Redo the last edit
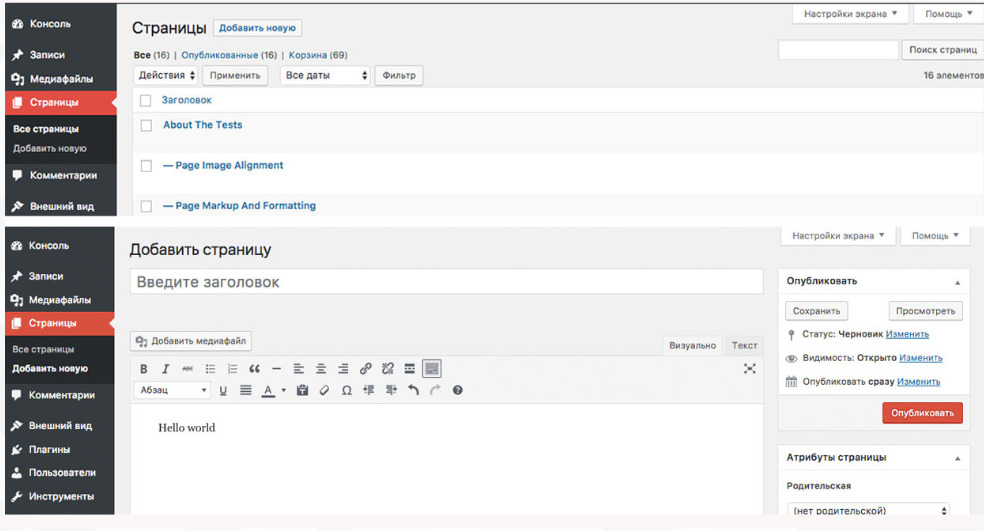 click(435, 390)
